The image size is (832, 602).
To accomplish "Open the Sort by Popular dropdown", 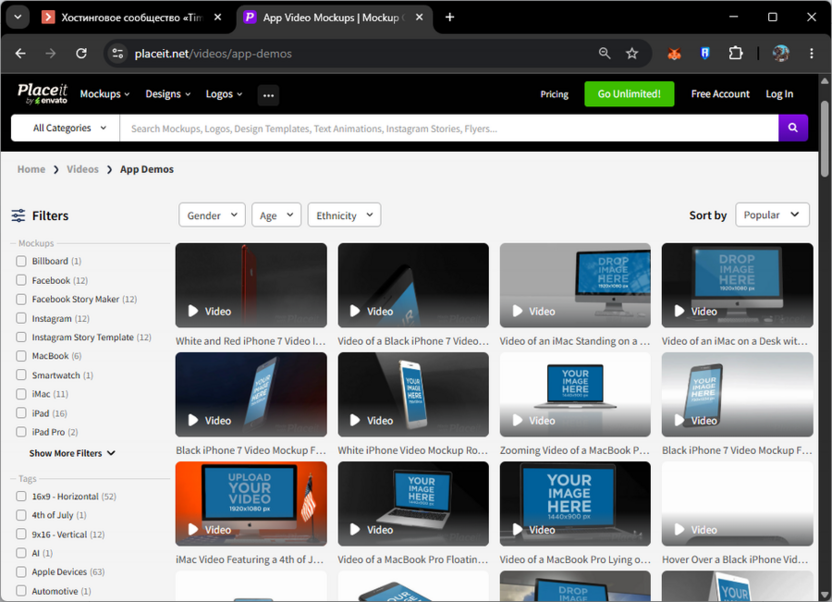I will [x=772, y=215].
